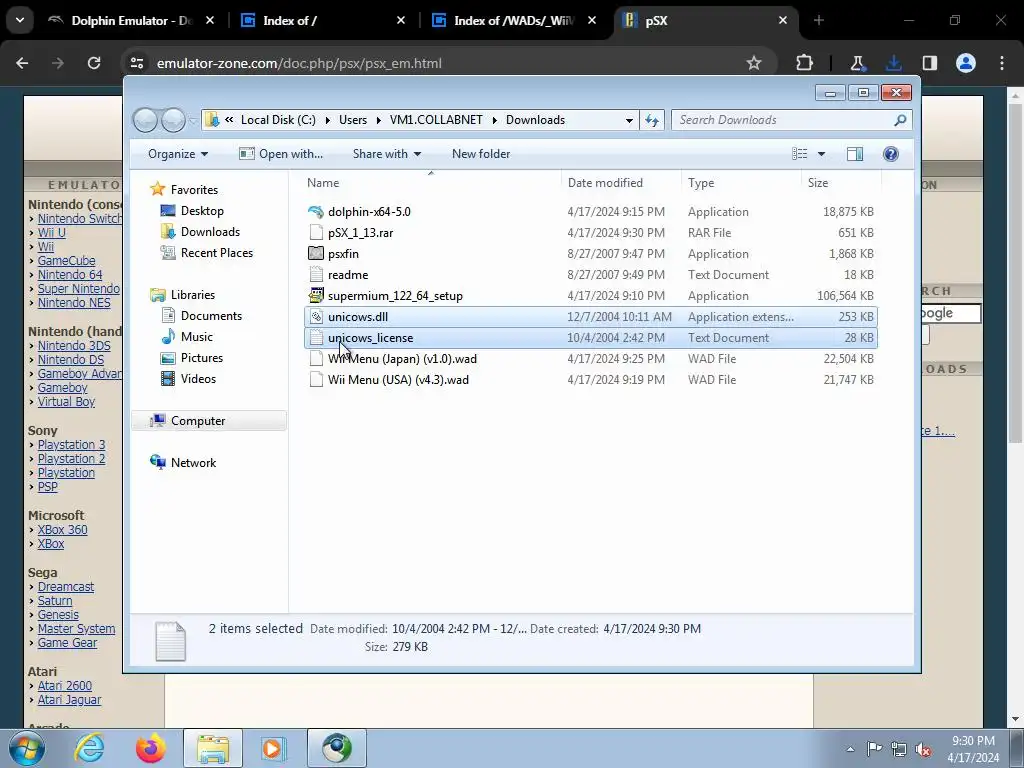Open Chrome tab search dropdown
1024x768 pixels.
click(x=20, y=20)
